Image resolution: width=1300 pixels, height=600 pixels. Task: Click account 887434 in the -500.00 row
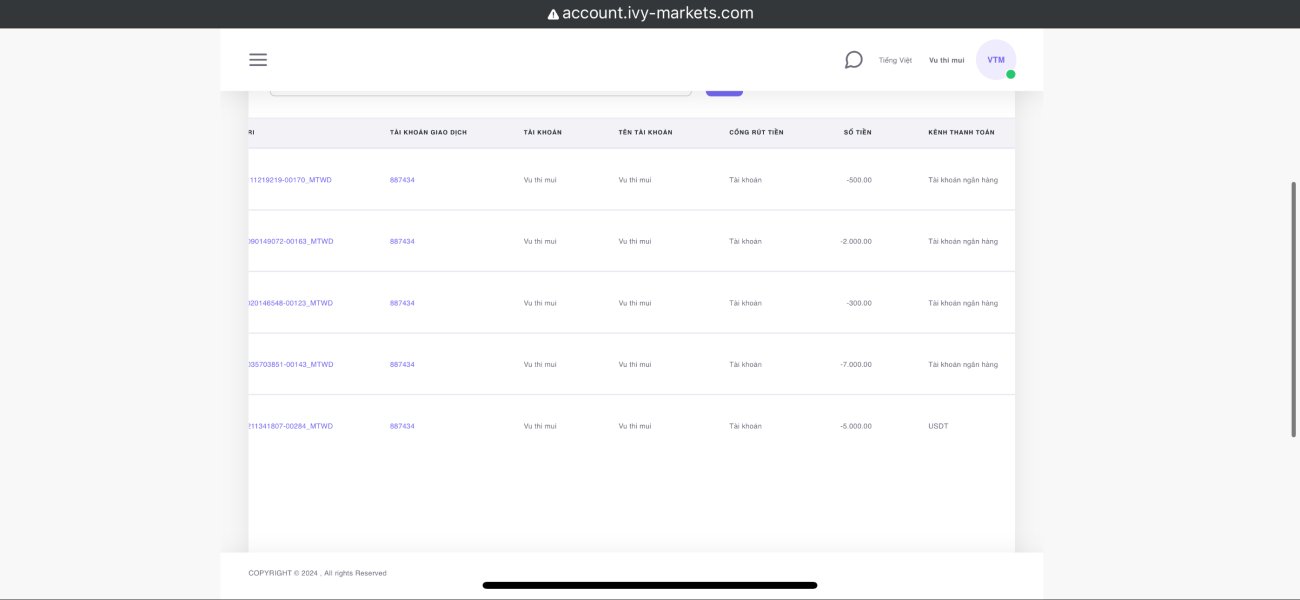click(402, 180)
